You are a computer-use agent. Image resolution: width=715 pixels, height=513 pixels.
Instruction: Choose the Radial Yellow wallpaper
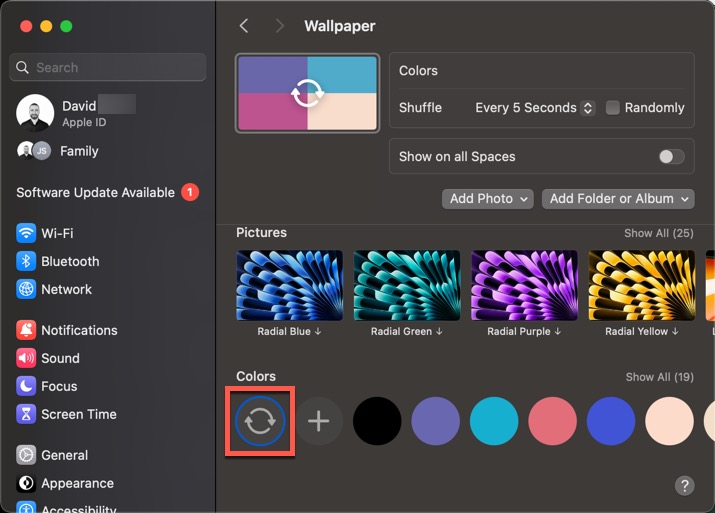pos(642,285)
